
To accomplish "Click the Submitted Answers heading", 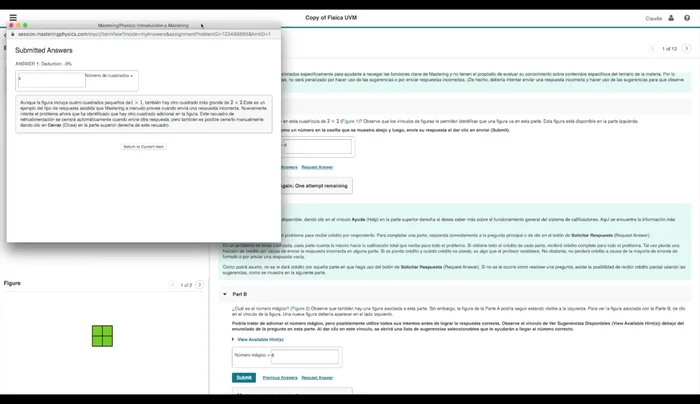I will (x=44, y=50).
